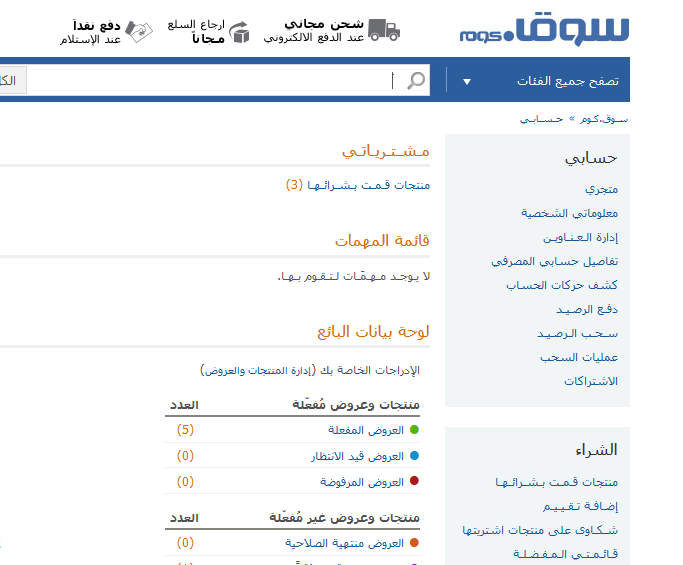Click the منتجات وعروض غير مُفعّلة table header
The image size is (683, 565).
point(344,518)
